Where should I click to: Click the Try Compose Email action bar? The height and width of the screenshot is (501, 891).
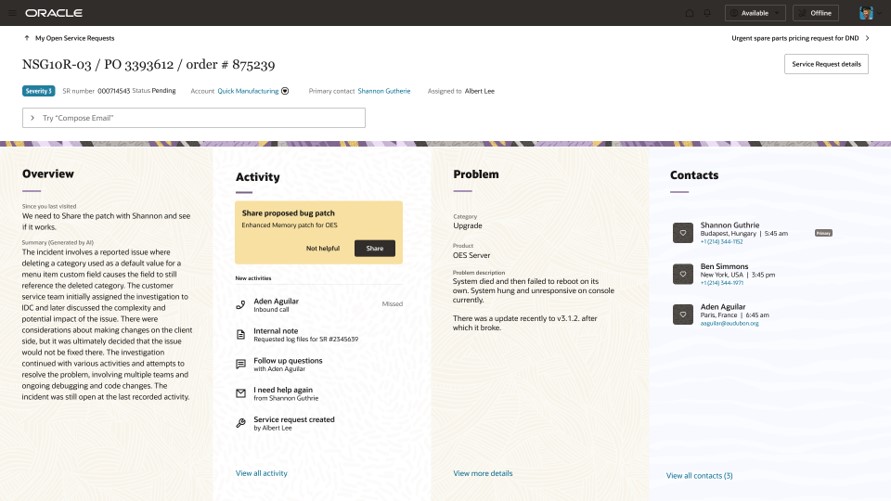point(194,118)
